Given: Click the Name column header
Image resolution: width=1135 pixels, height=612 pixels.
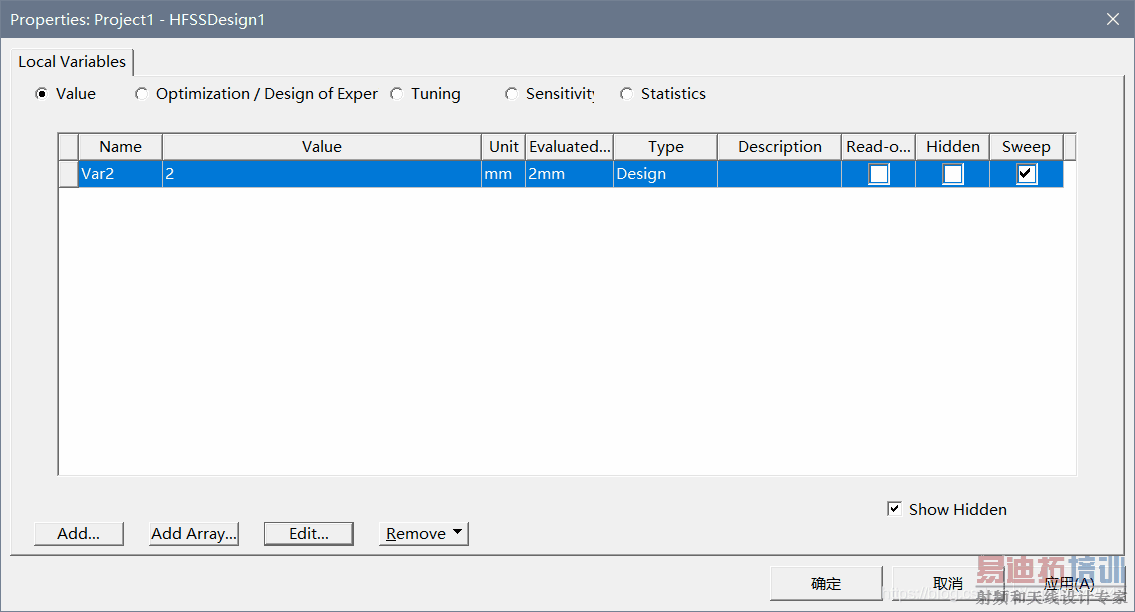Looking at the screenshot, I should coord(120,147).
